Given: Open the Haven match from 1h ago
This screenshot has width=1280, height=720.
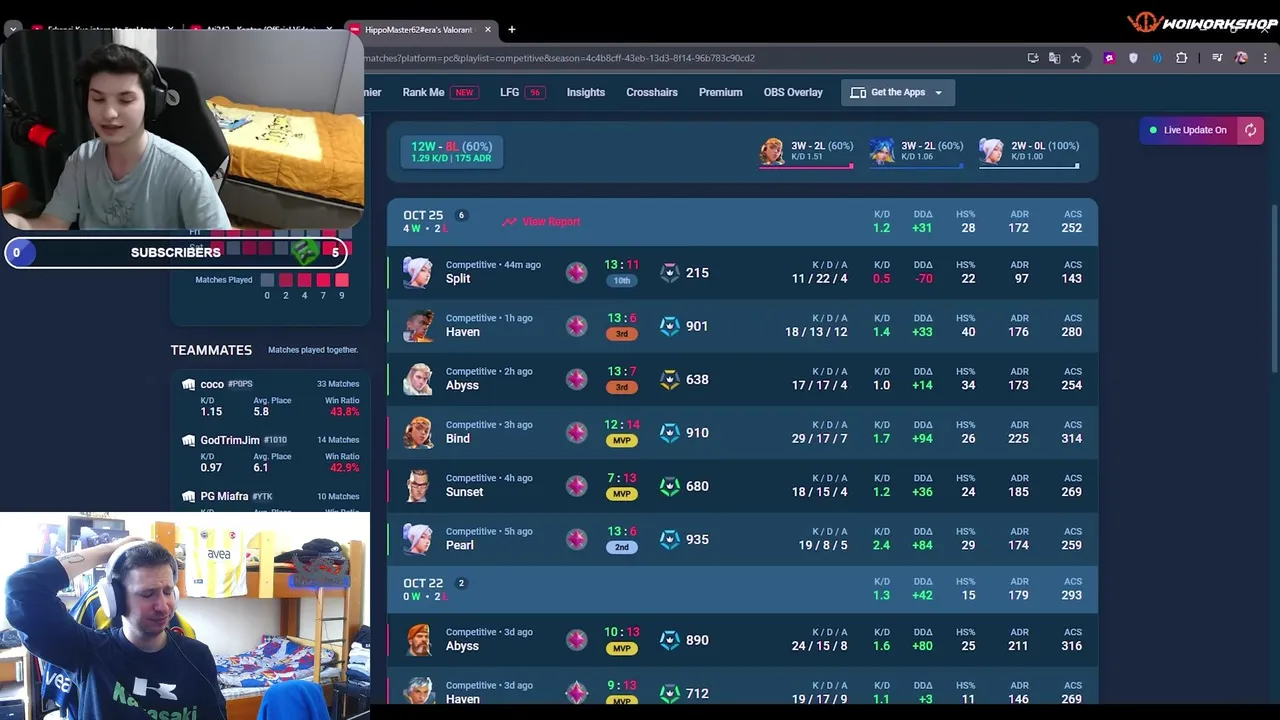Looking at the screenshot, I should [x=742, y=325].
